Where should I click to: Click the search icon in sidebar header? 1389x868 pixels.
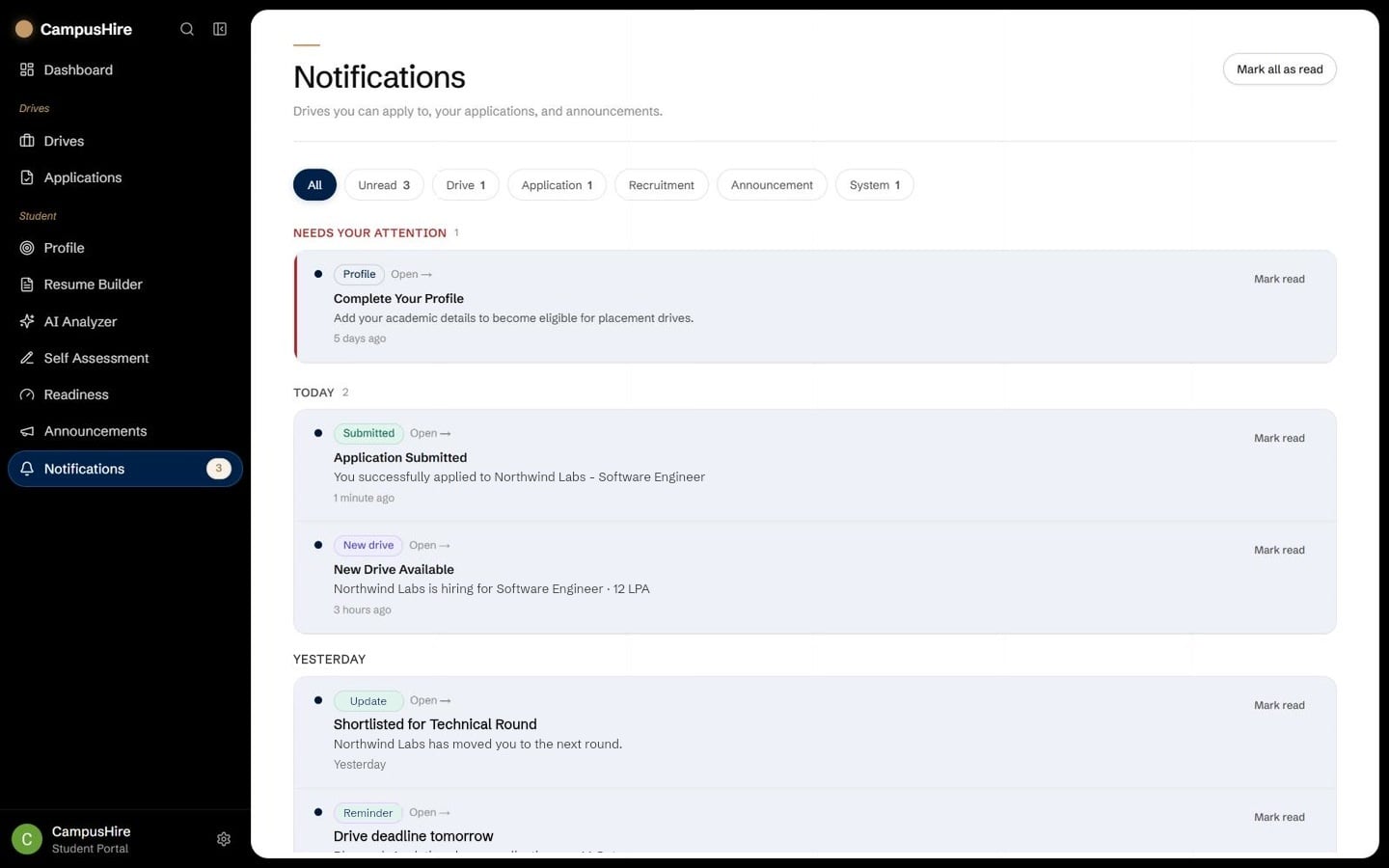pos(187,29)
